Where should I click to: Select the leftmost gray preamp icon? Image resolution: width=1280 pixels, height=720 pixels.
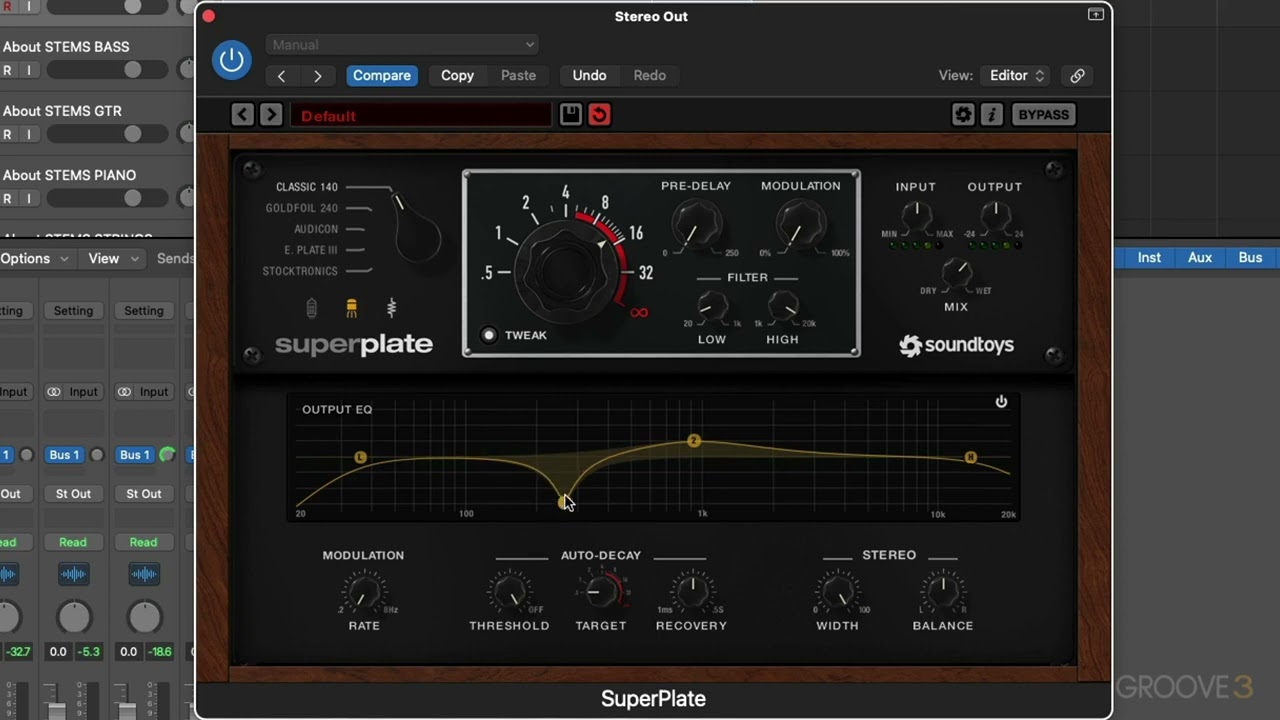coord(312,309)
